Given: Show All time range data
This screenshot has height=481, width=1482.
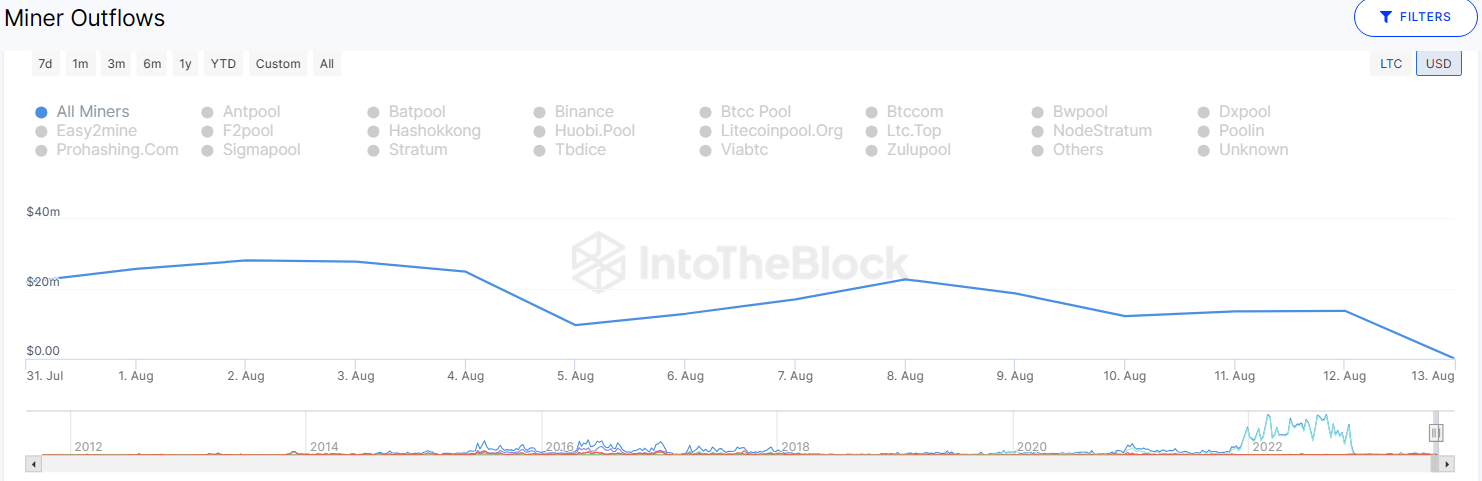Looking at the screenshot, I should (x=327, y=64).
